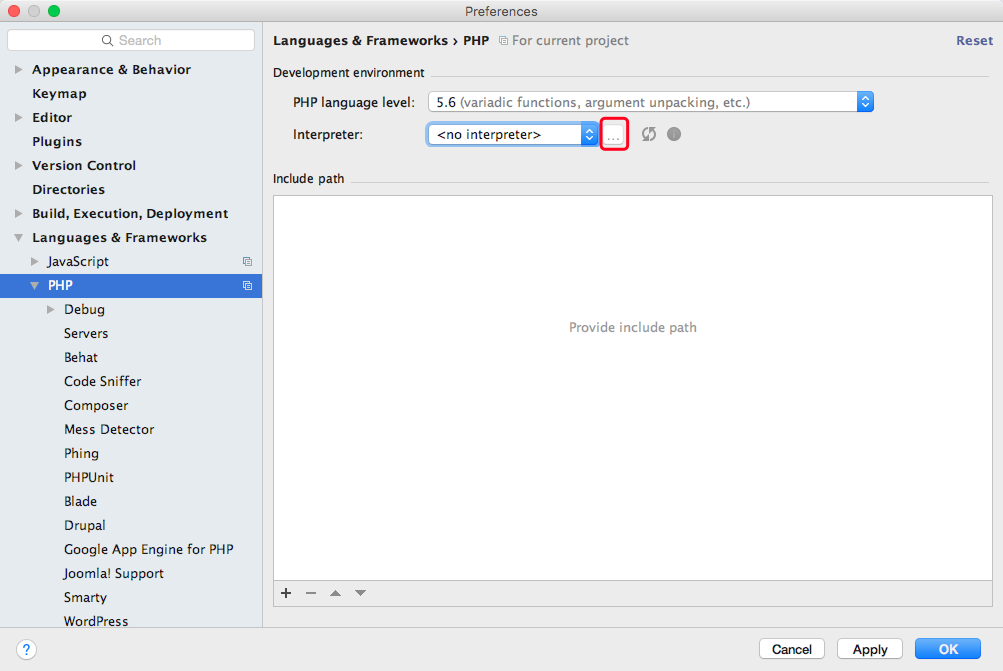This screenshot has width=1003, height=671.
Task: Open PHPUnit settings page
Action: (x=89, y=477)
